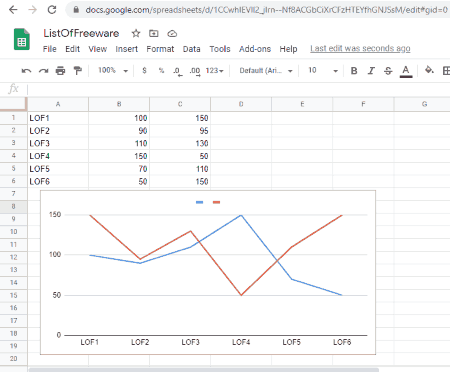This screenshot has height=372, width=450.
Task: Click the ListOfFreeware document title
Action: [x=81, y=33]
